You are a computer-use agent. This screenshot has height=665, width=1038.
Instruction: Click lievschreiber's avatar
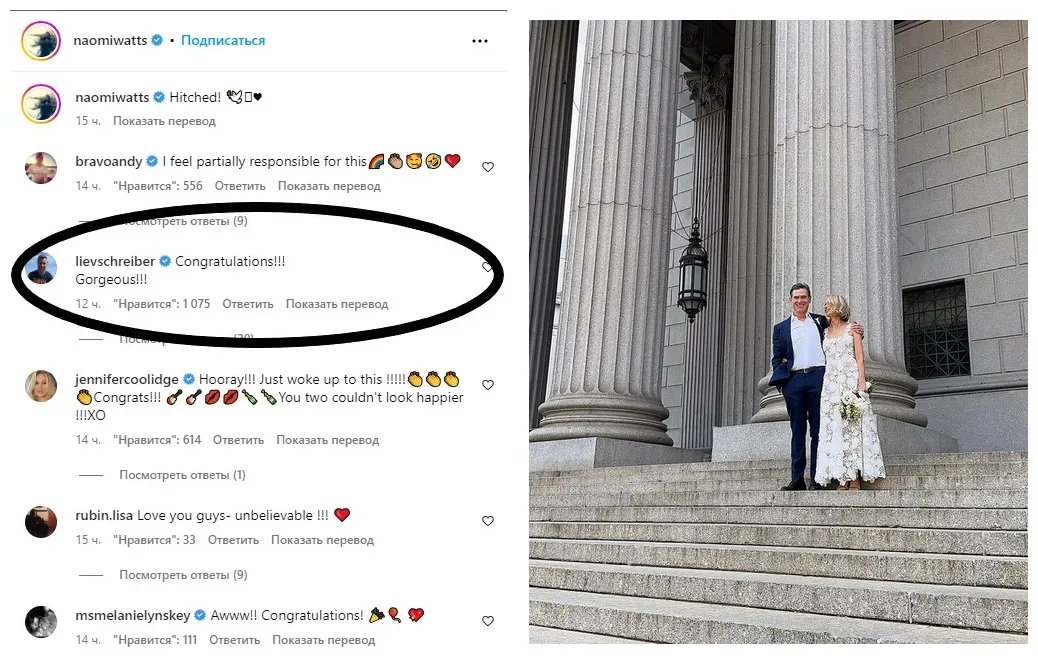[x=41, y=268]
